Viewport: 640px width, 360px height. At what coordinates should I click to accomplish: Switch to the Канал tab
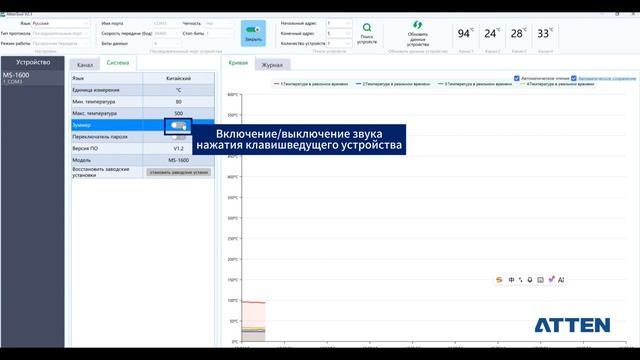(x=84, y=65)
